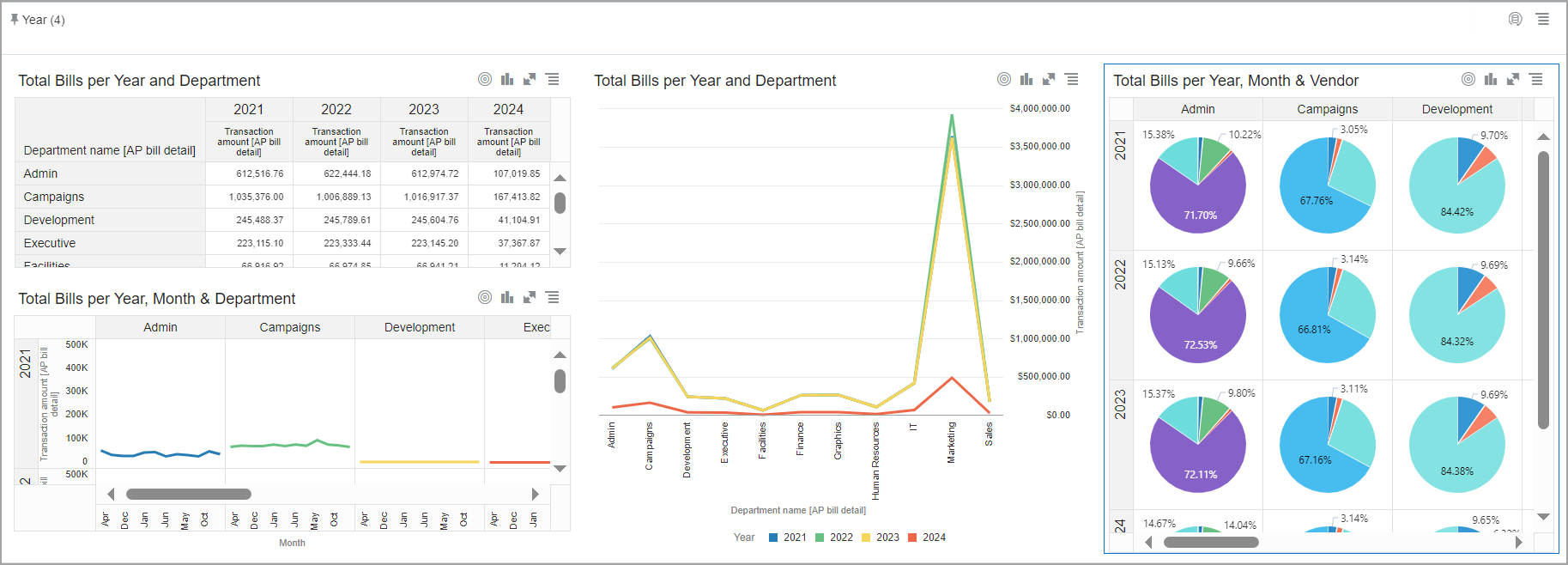Toggle the 2023 series in the line chart legend

[x=880, y=538]
